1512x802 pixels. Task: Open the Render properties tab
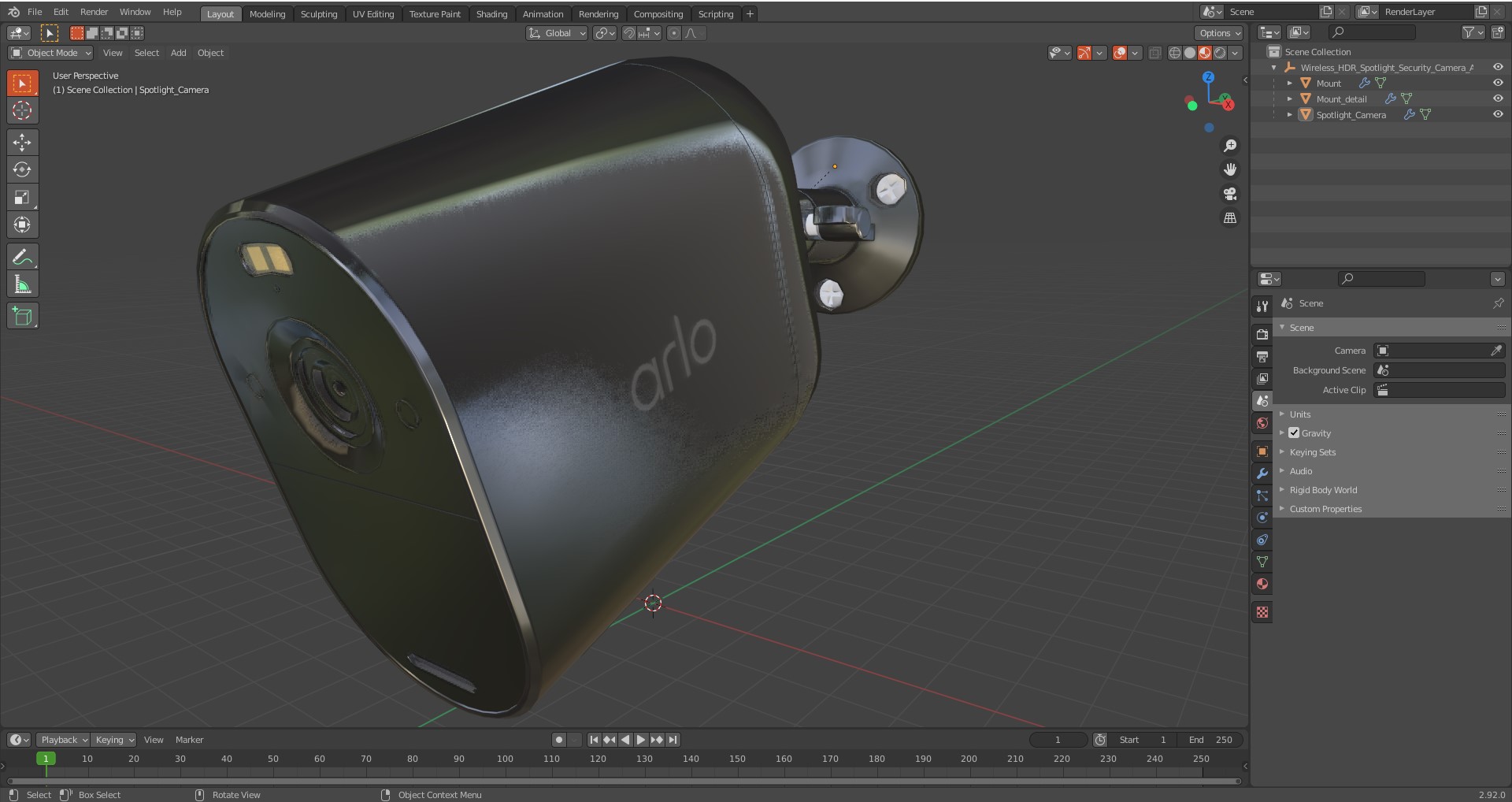click(x=1262, y=334)
